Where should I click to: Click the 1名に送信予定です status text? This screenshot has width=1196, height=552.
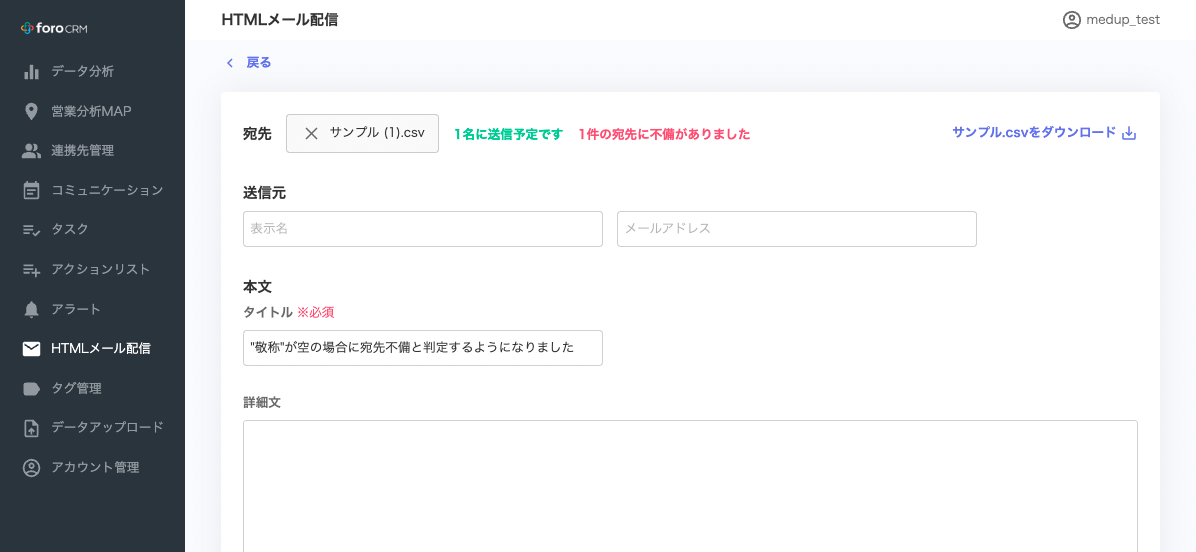click(x=509, y=134)
